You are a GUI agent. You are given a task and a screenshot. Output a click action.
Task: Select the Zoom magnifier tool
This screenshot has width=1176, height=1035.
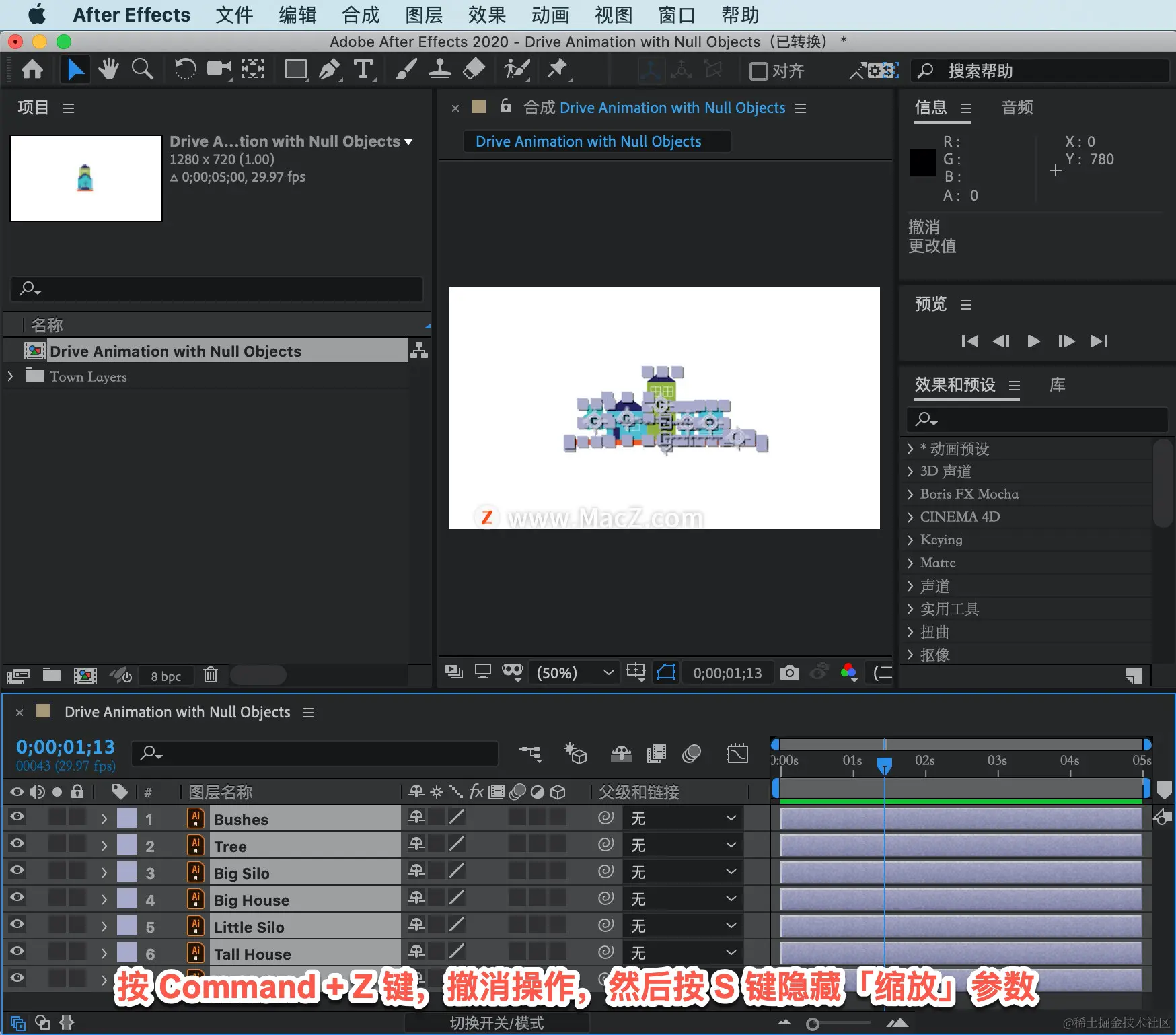(x=142, y=69)
